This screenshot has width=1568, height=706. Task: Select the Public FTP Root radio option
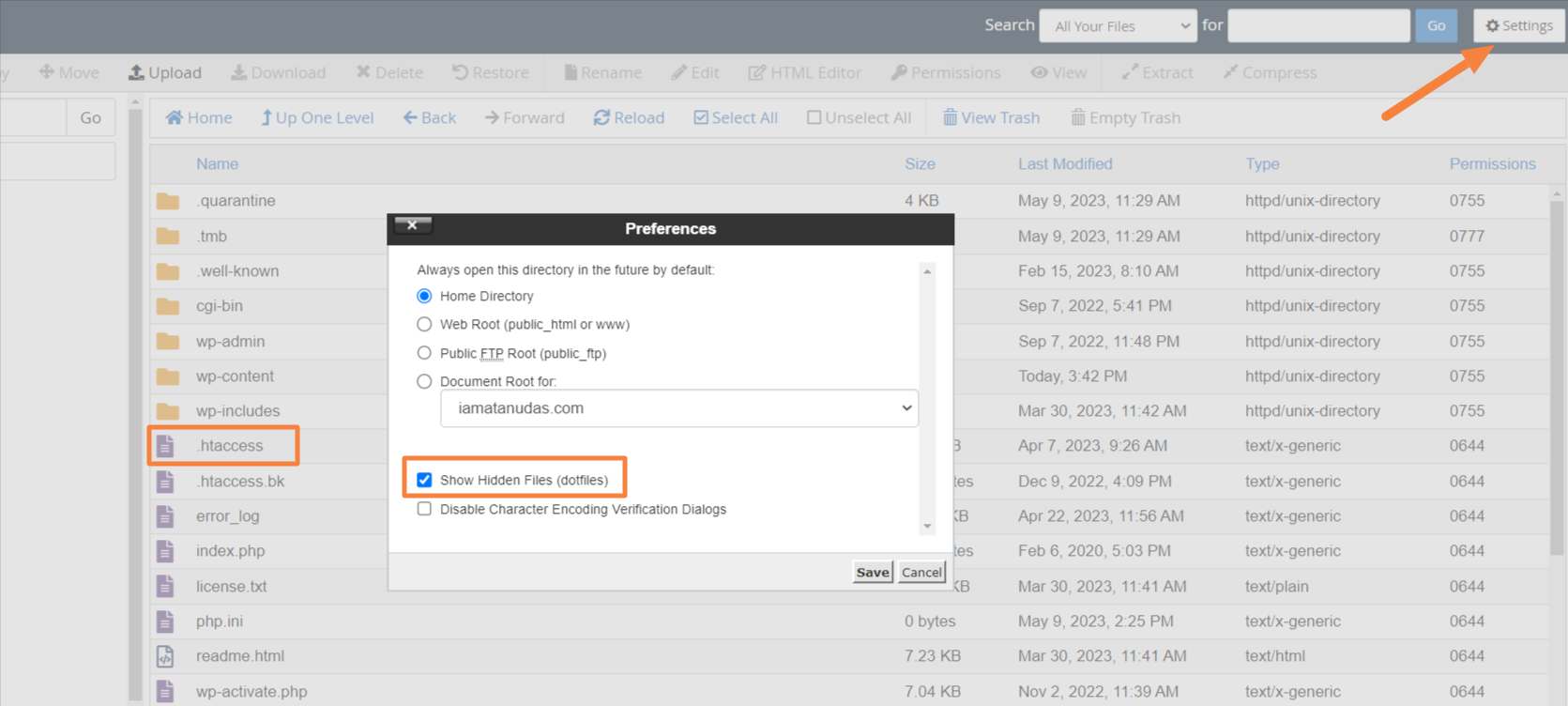pos(424,353)
